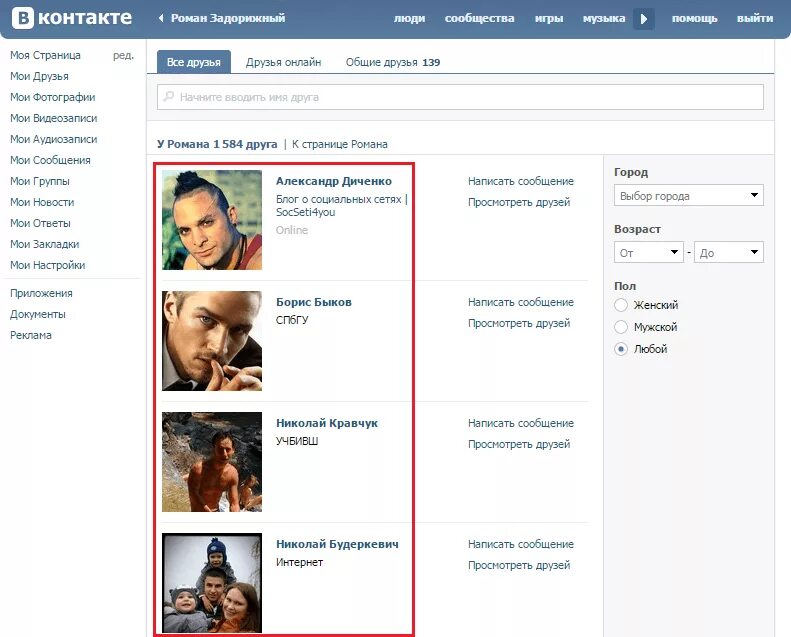Open Николай Кравчук profile name
The height and width of the screenshot is (637, 791).
(326, 423)
